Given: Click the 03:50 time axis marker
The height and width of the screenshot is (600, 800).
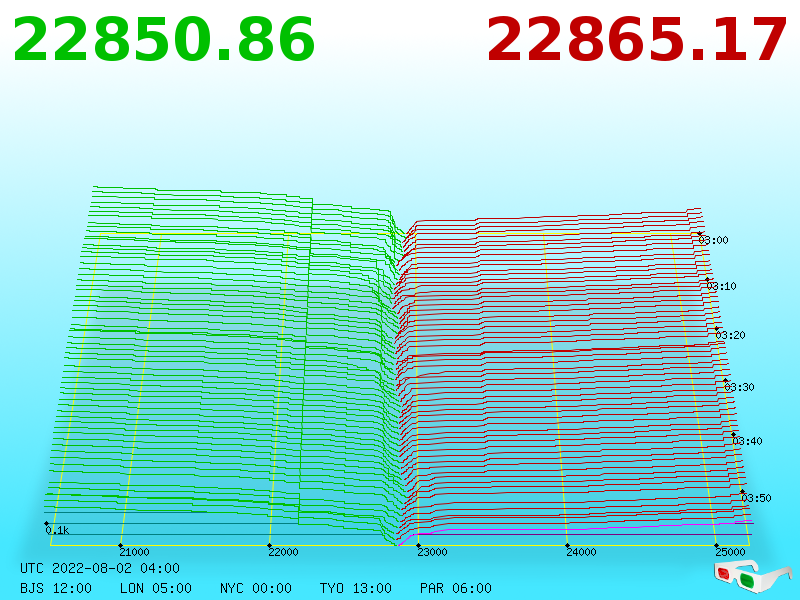Looking at the screenshot, I should [756, 498].
